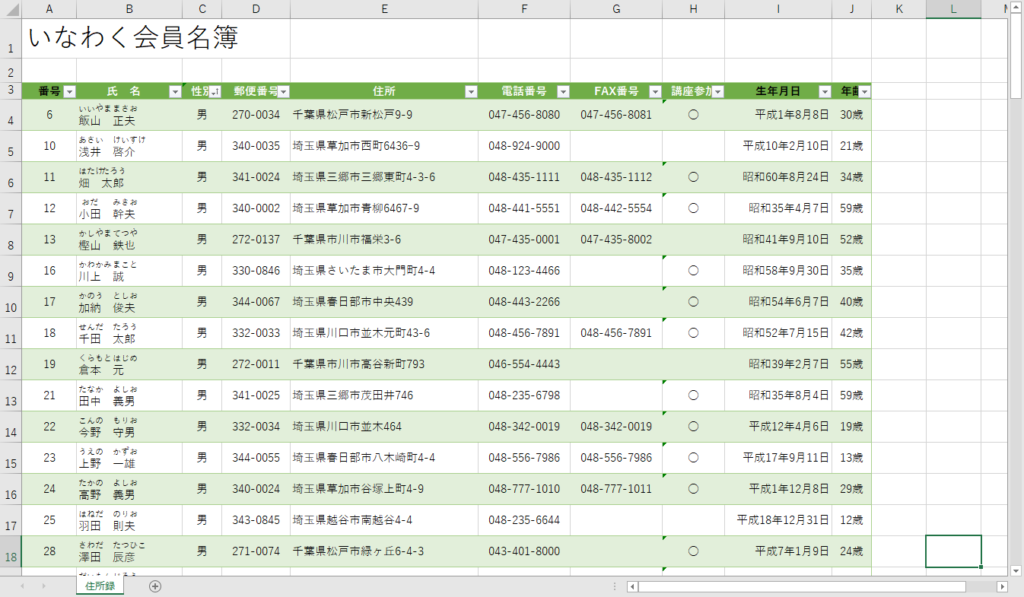The width and height of the screenshot is (1024, 597).
Task: Open the 住所 column filter dropdown
Action: [471, 91]
